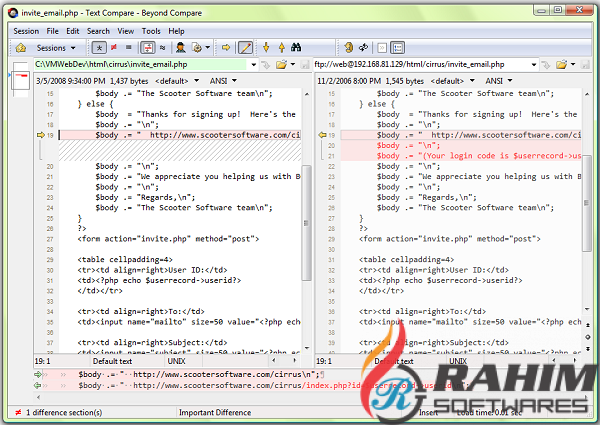
Task: Click the File Format gear icon
Action: tap(197, 48)
